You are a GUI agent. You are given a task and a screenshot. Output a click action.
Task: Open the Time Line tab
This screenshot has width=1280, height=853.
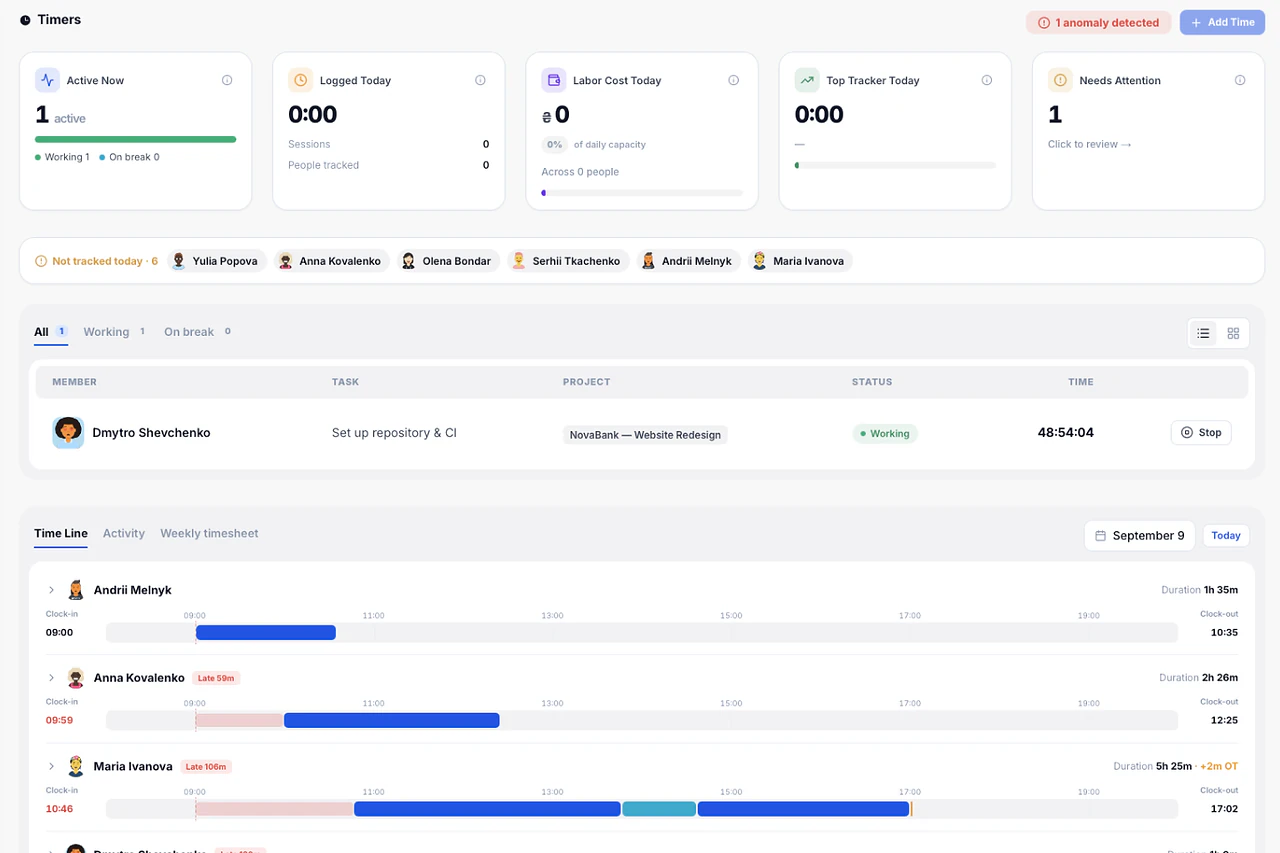click(61, 533)
